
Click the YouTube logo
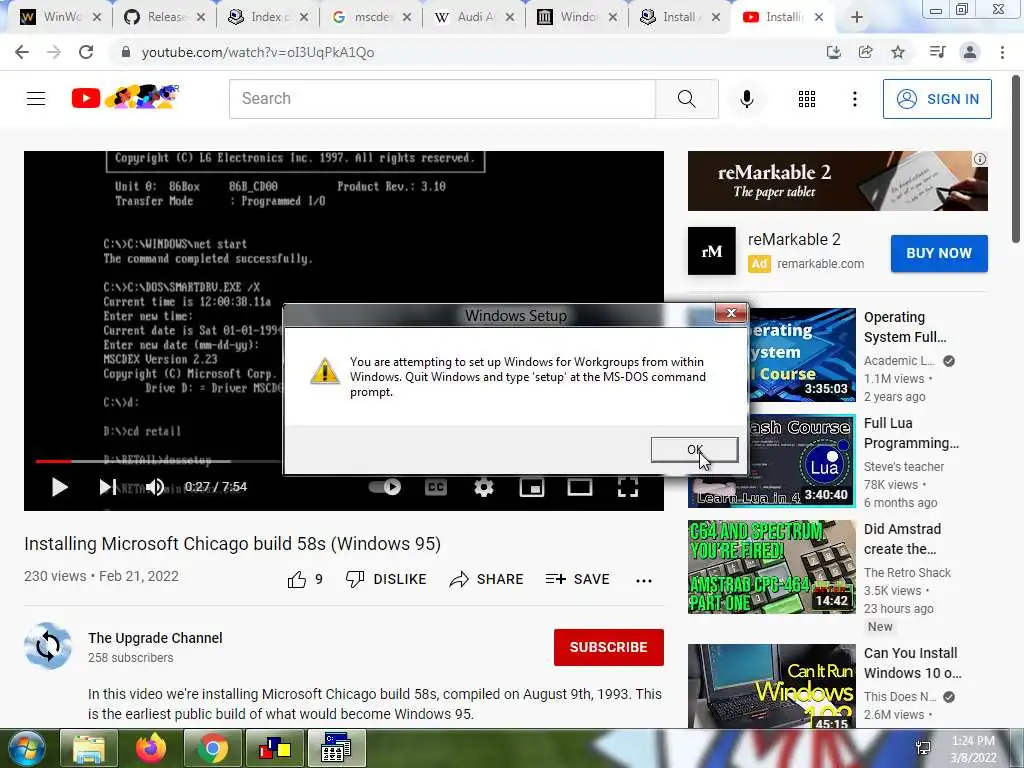[x=124, y=97]
